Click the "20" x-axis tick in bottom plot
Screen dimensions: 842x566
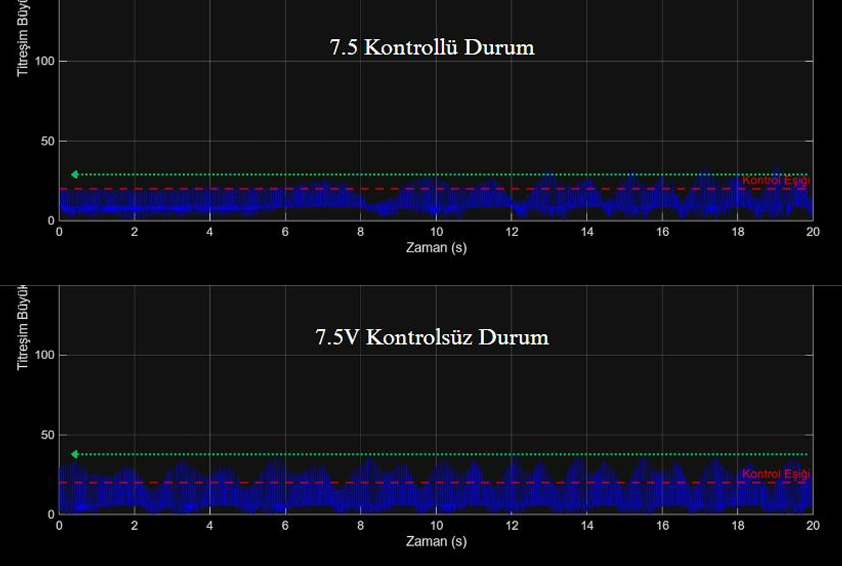click(812, 526)
